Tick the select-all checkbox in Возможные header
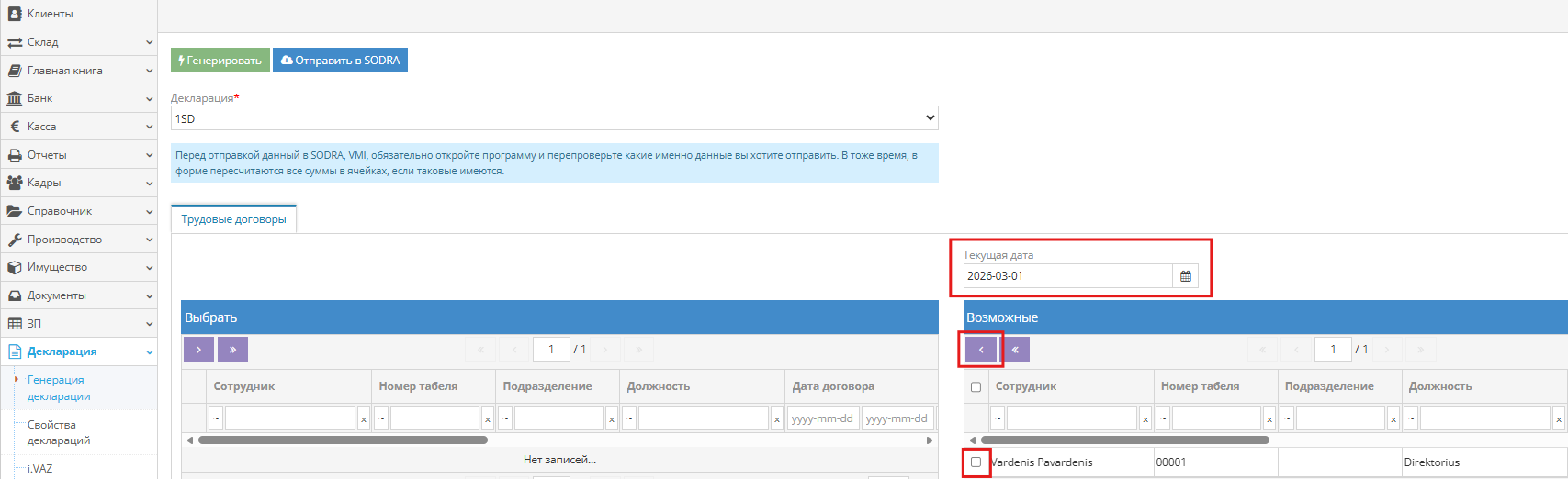Image resolution: width=1568 pixels, height=479 pixels. (976, 386)
